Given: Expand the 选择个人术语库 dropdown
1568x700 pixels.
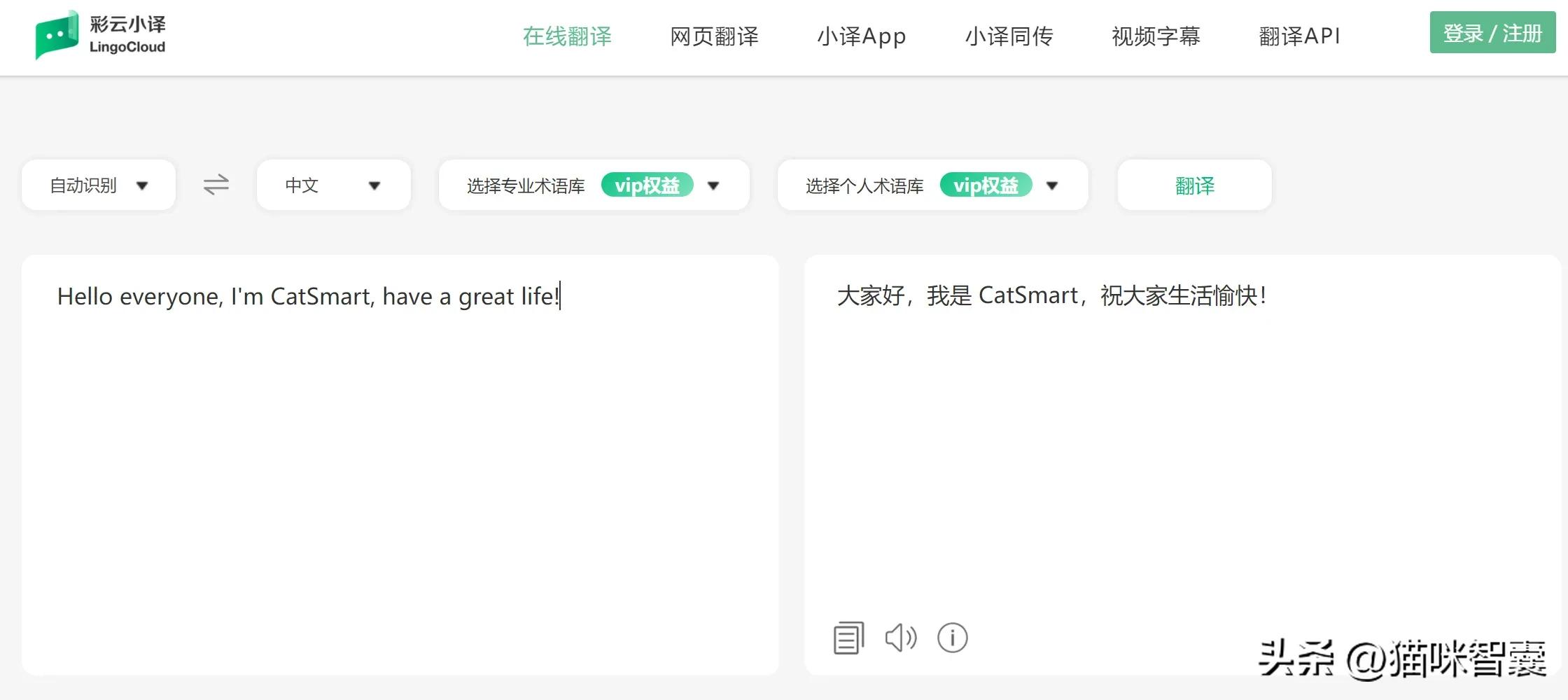Looking at the screenshot, I should tap(932, 185).
